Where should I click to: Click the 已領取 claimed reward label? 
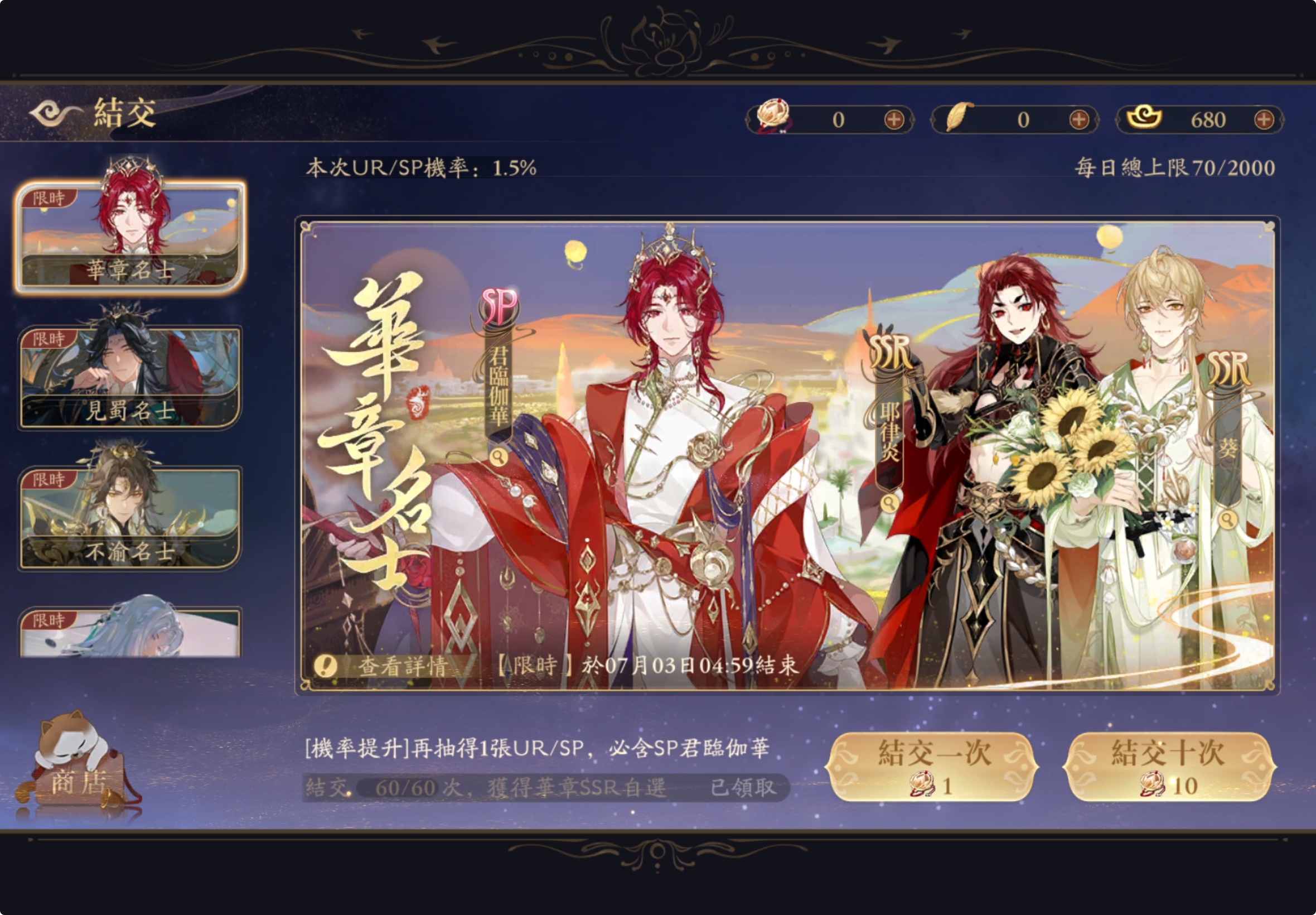[744, 788]
